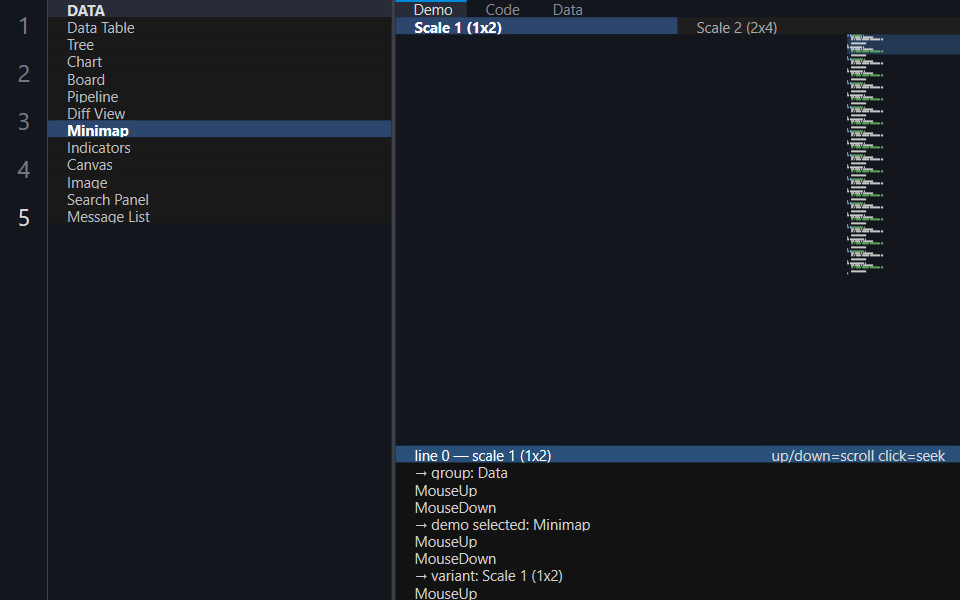Open the Data Table demo
The image size is (960, 600).
pyautogui.click(x=219, y=28)
